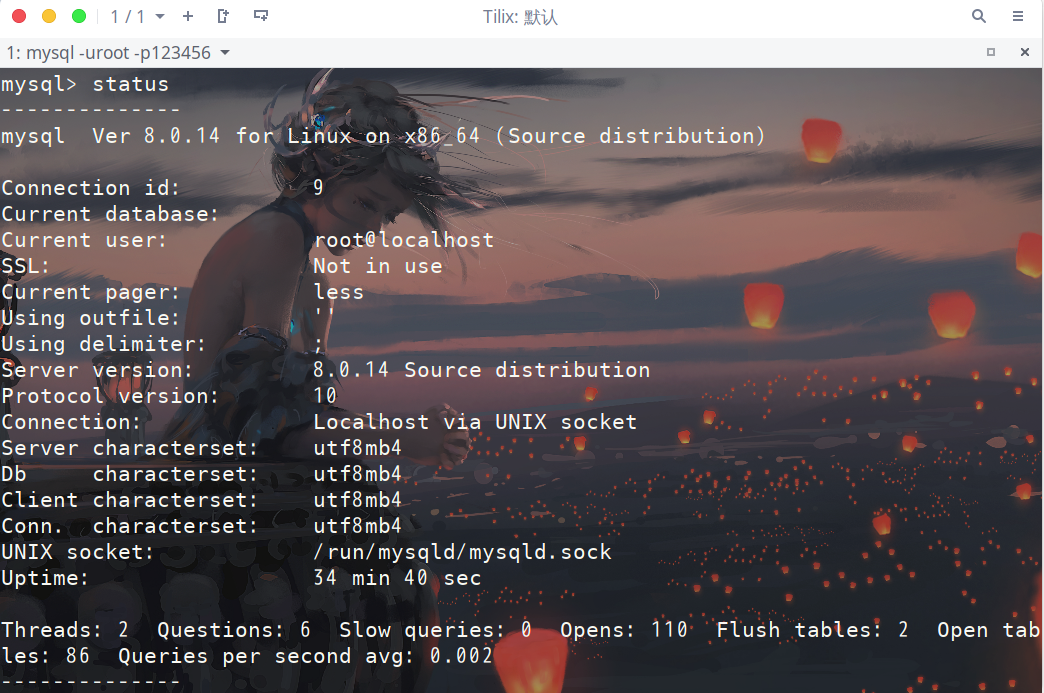Click the 'Tilix: 默认' window title

pos(520,17)
